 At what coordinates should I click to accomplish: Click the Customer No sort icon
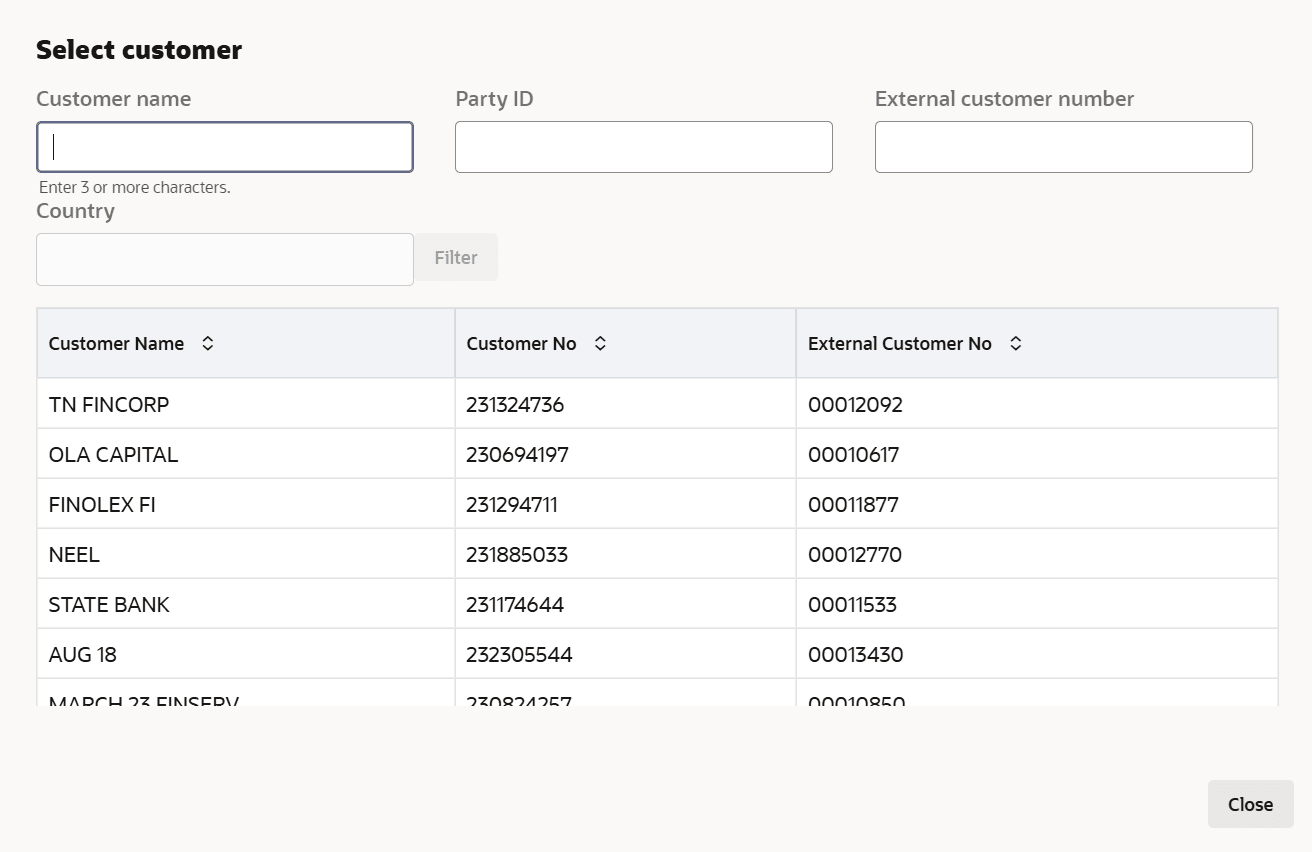tap(600, 343)
